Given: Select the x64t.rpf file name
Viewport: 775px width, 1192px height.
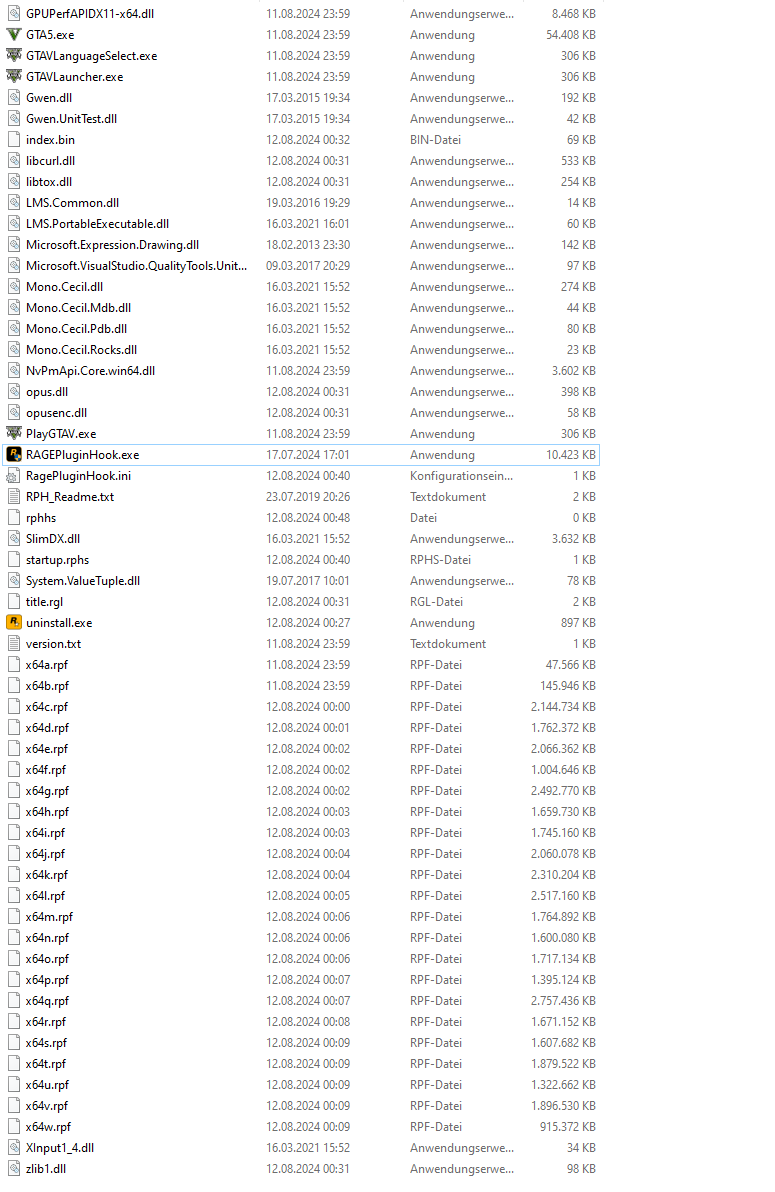Looking at the screenshot, I should coord(46,1064).
